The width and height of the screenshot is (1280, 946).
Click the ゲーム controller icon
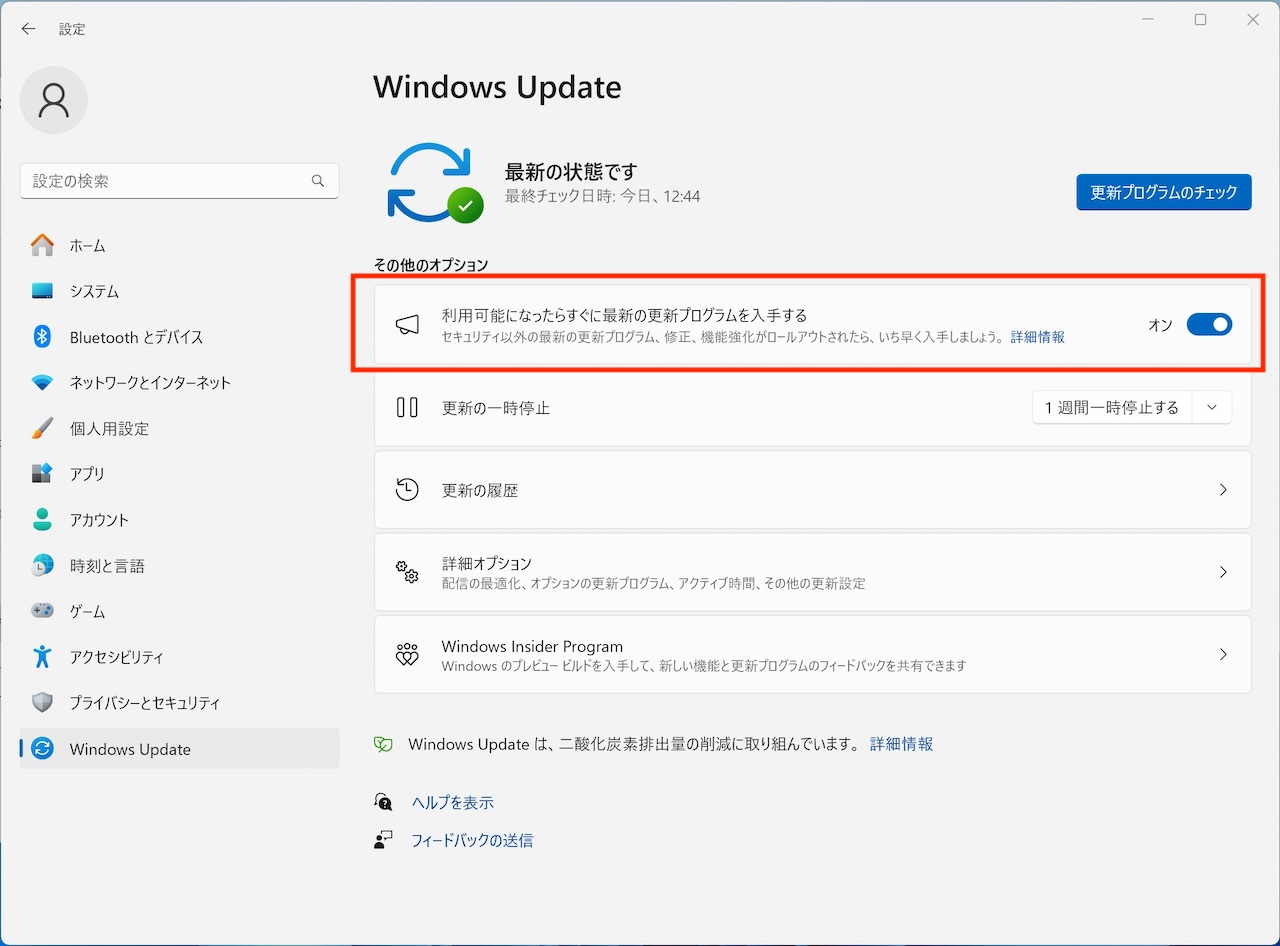[42, 611]
